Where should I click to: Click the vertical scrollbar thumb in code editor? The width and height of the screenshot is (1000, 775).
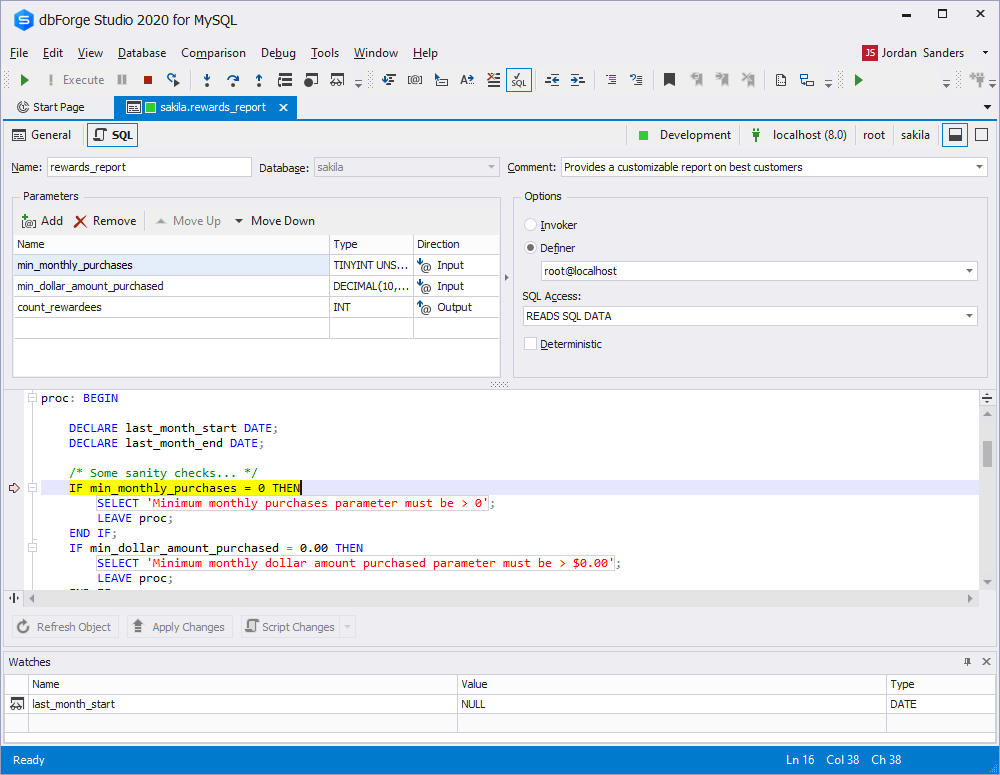pyautogui.click(x=987, y=454)
